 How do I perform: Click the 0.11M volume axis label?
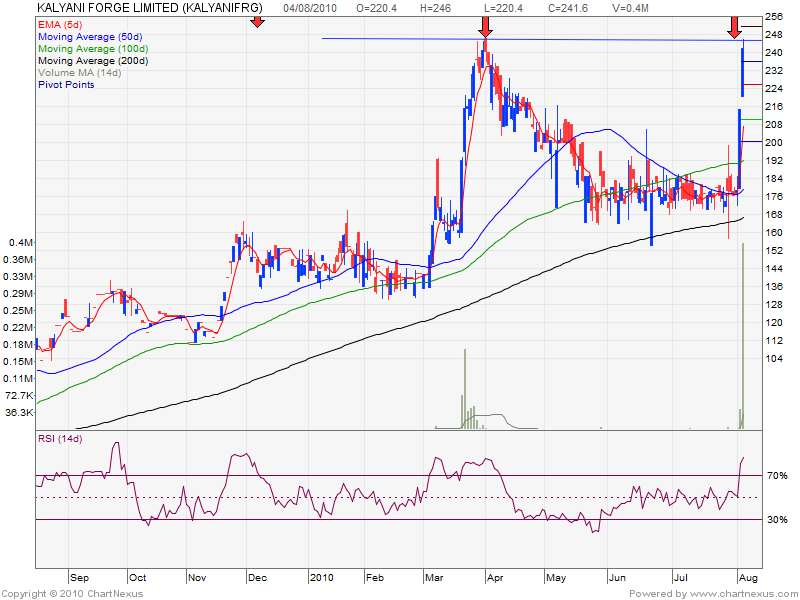pyautogui.click(x=18, y=379)
